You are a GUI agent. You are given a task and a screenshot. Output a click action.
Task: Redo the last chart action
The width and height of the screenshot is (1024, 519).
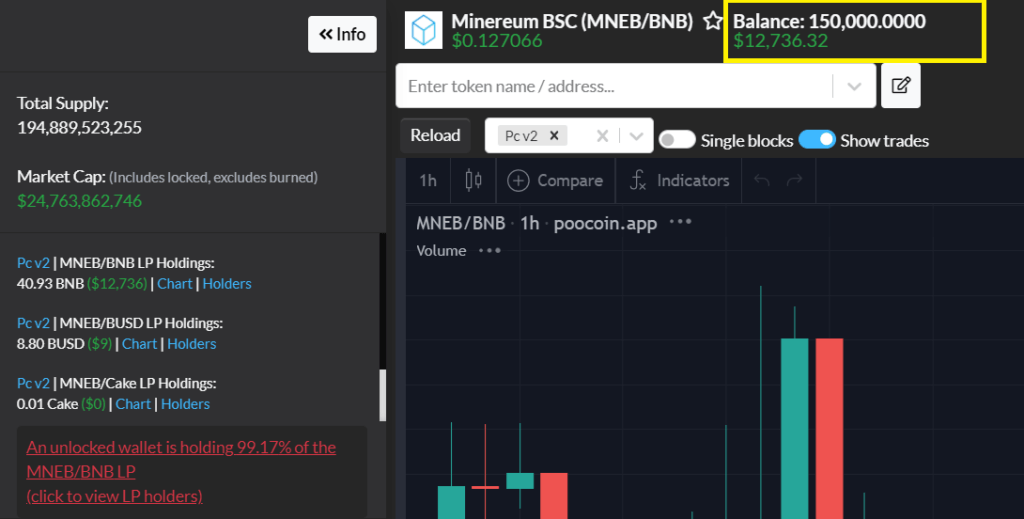794,180
